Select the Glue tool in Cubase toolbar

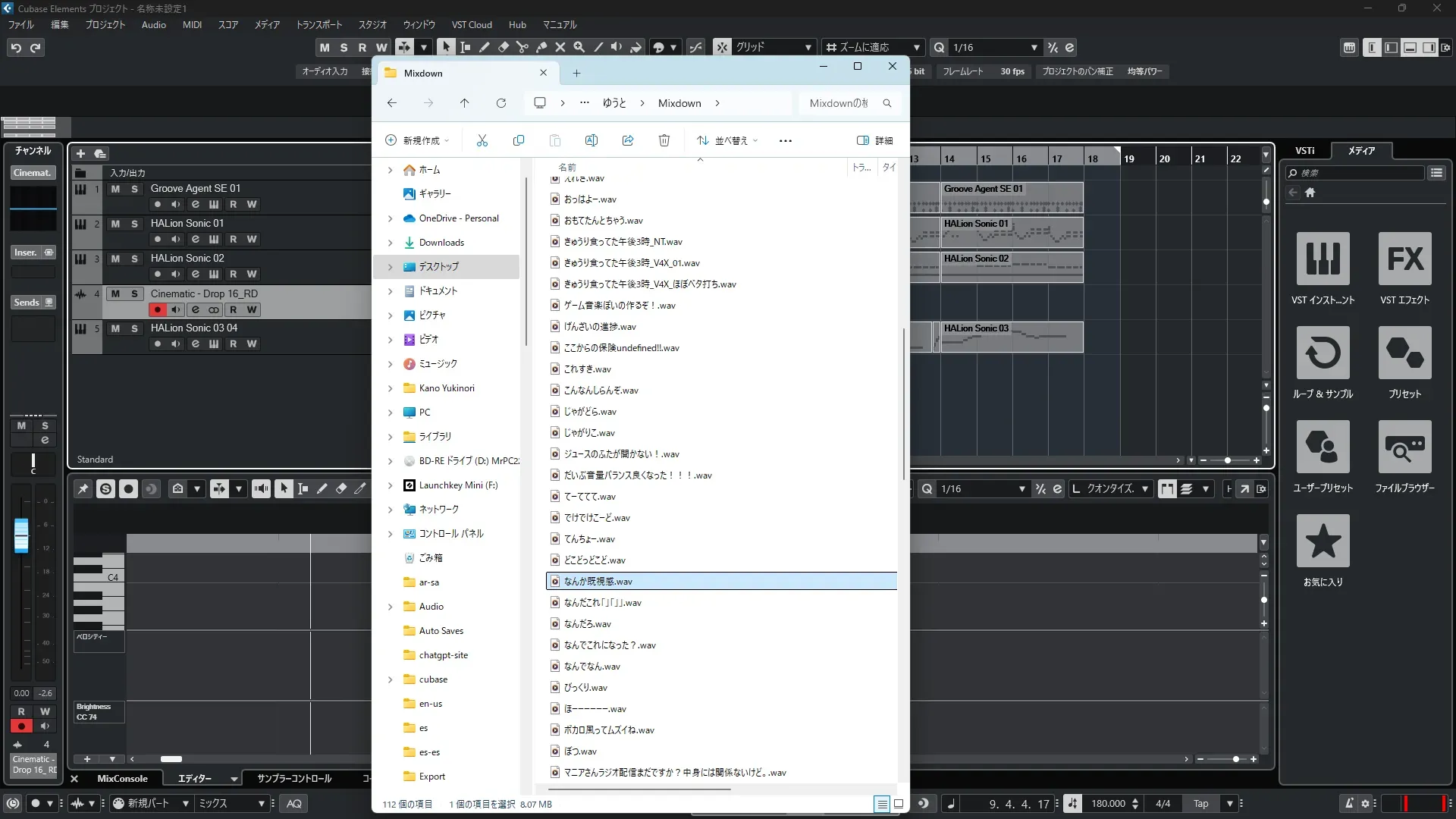pyautogui.click(x=541, y=47)
